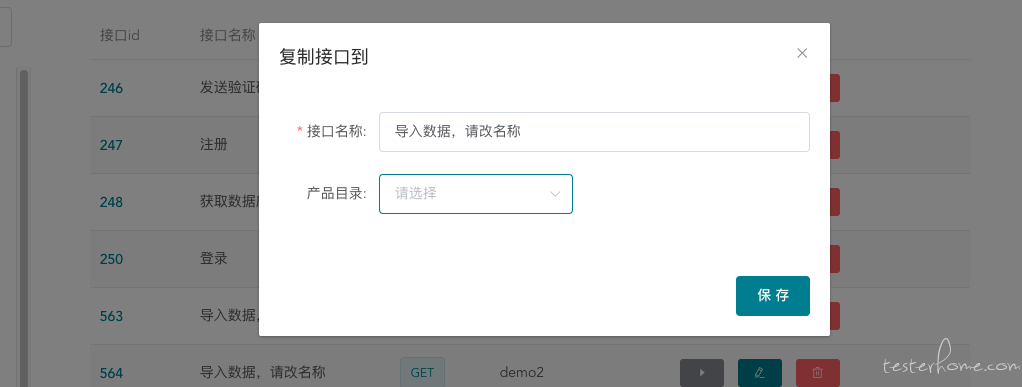Screen dimensions: 1022x387
Task: Close the 复制接口到 dialog with X
Action: [802, 53]
